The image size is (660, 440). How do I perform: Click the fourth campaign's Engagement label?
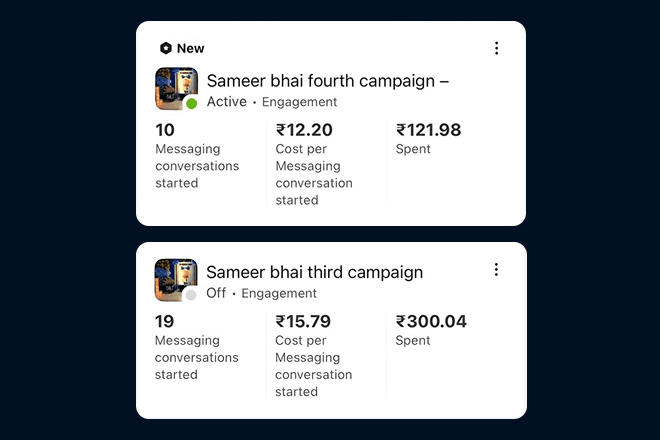coord(300,102)
